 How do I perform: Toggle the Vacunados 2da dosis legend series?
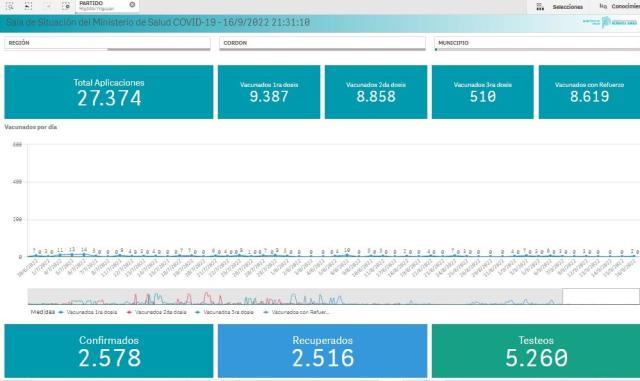pyautogui.click(x=157, y=312)
